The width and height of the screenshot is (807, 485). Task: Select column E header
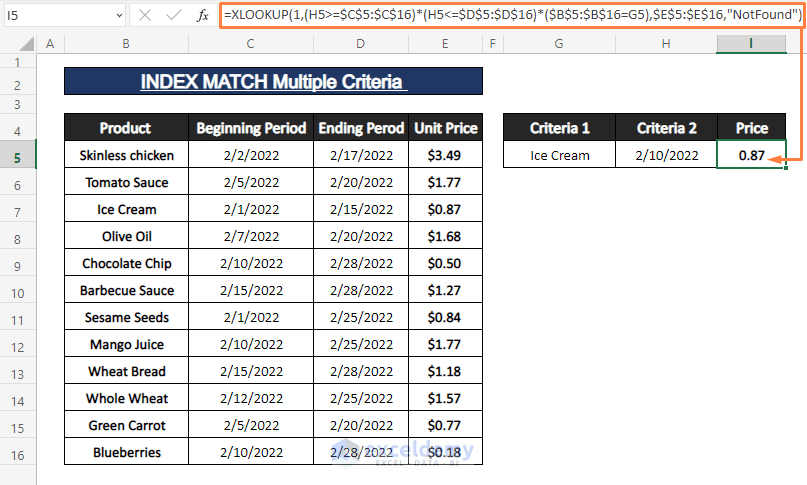[445, 45]
